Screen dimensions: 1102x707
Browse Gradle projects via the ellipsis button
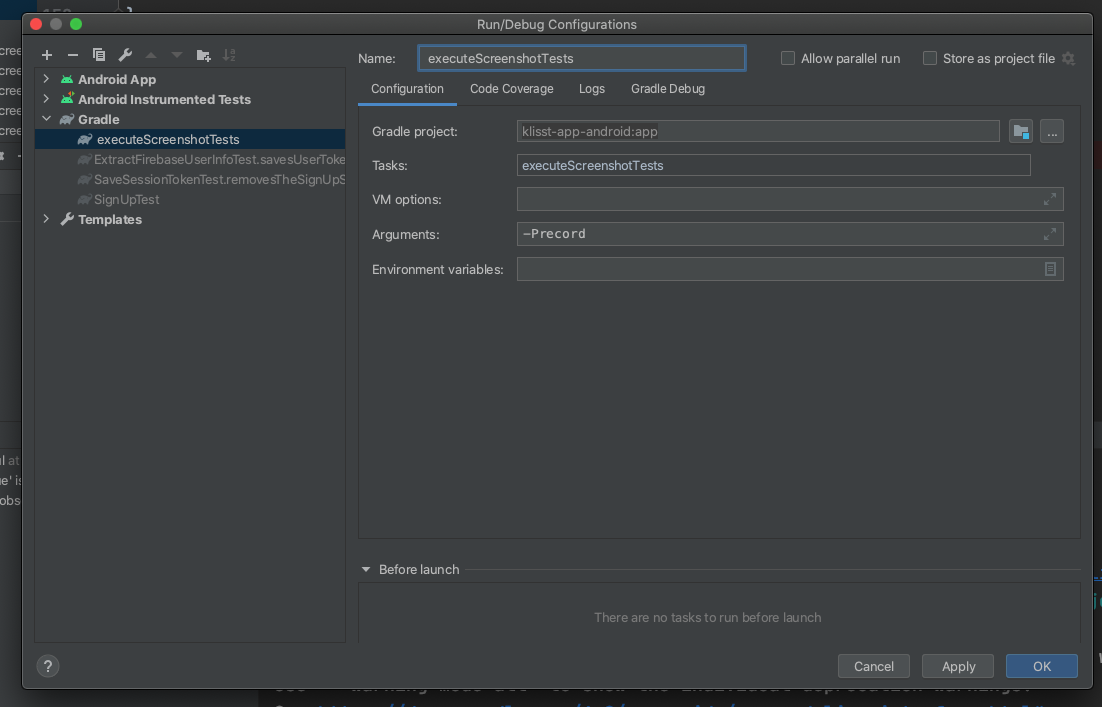click(1051, 131)
